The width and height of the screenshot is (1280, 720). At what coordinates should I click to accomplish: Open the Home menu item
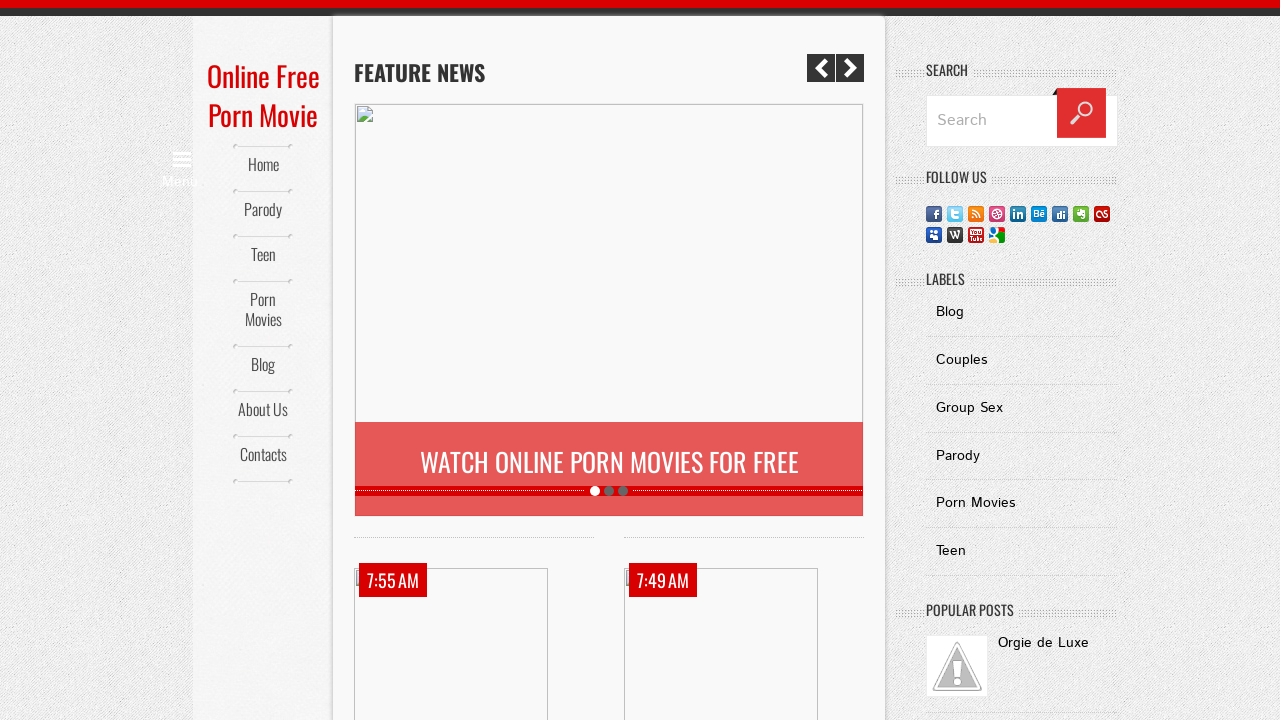click(x=263, y=165)
